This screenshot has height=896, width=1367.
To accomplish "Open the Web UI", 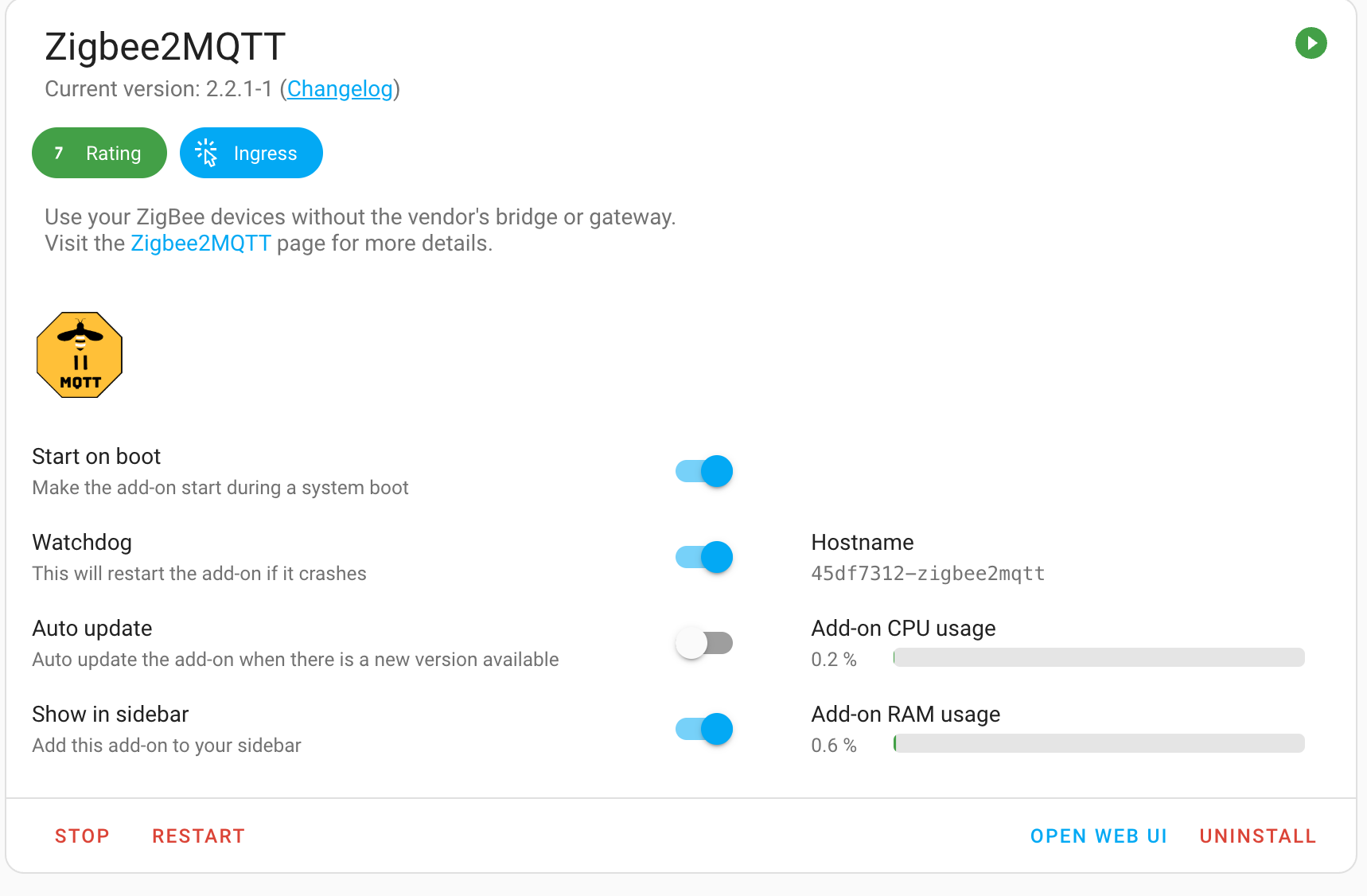I will 1099,836.
